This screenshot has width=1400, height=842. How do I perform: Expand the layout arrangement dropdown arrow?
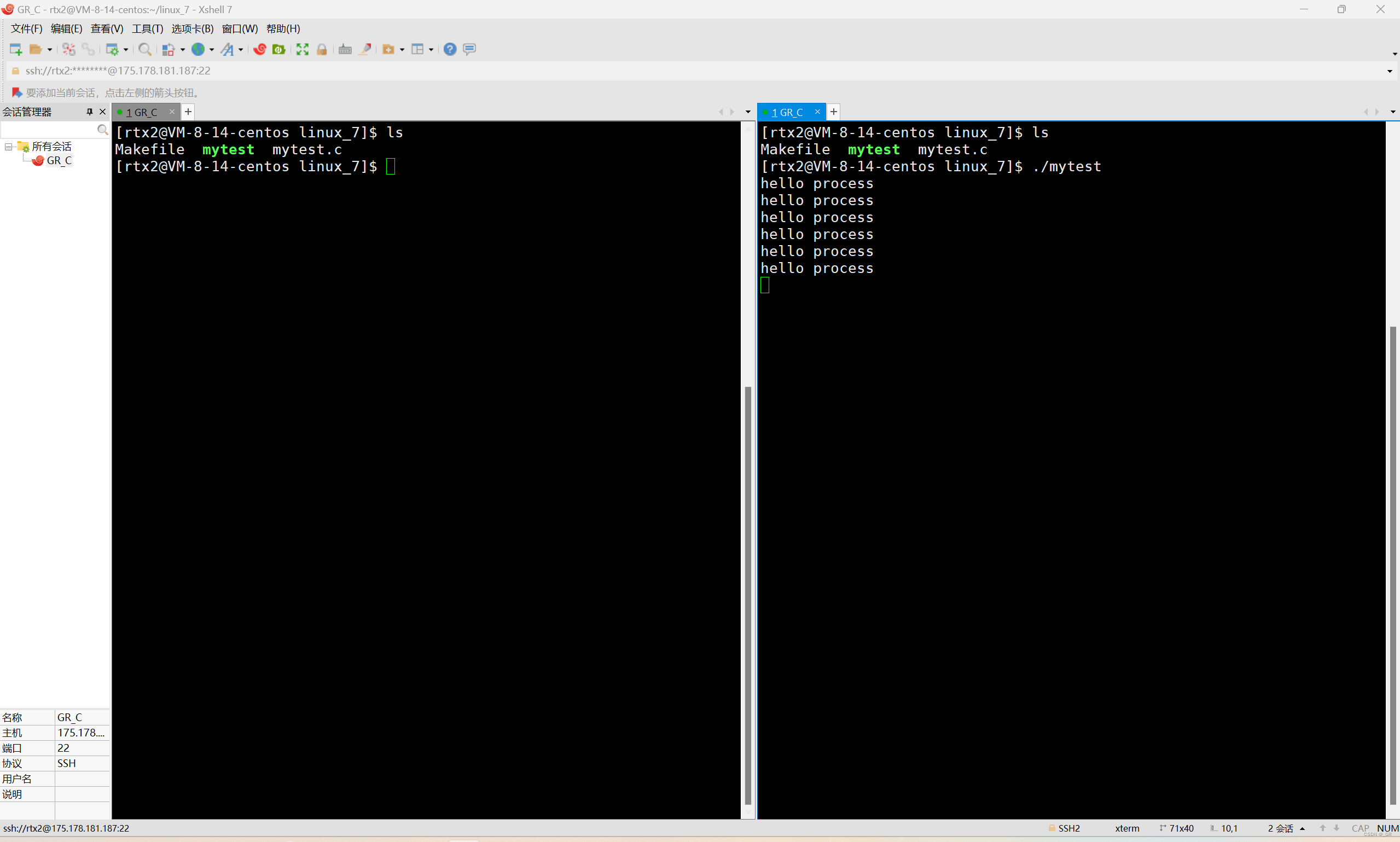tap(431, 50)
